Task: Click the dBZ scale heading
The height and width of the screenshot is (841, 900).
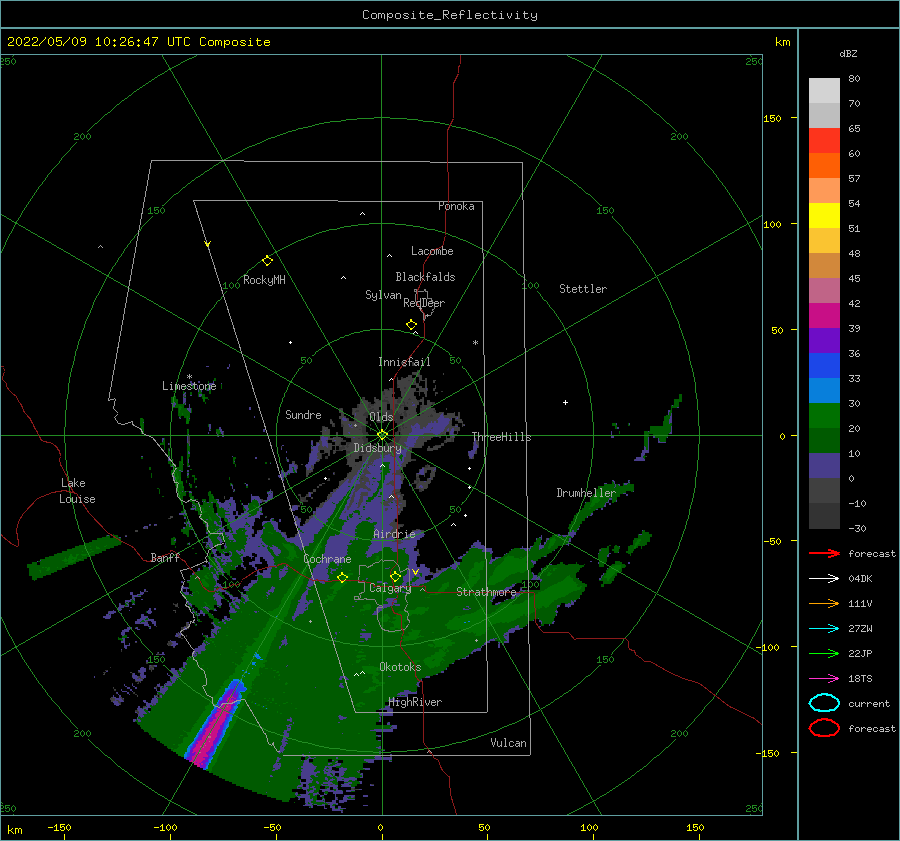Action: [848, 53]
